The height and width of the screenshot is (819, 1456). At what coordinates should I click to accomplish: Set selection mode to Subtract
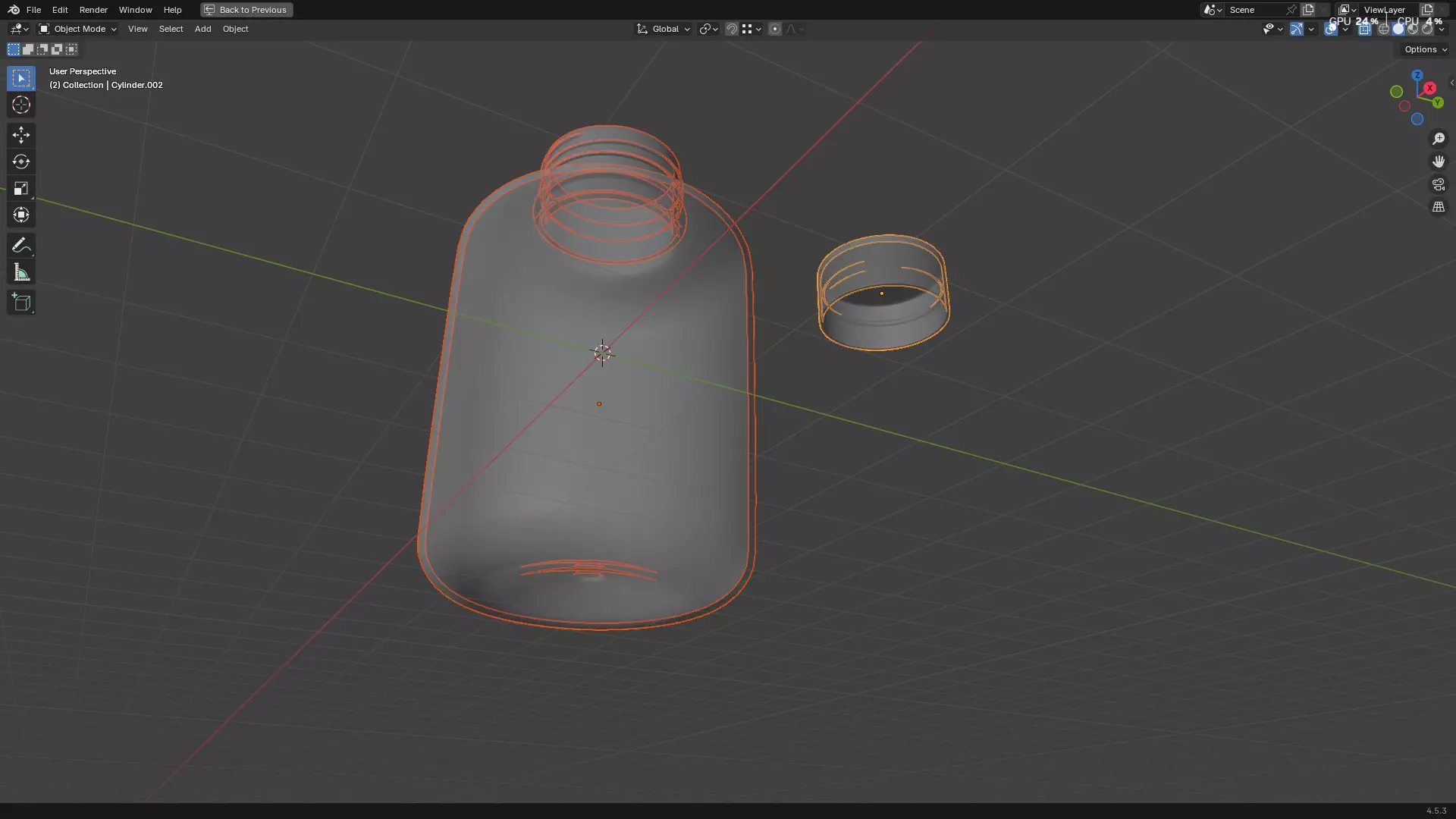42,49
